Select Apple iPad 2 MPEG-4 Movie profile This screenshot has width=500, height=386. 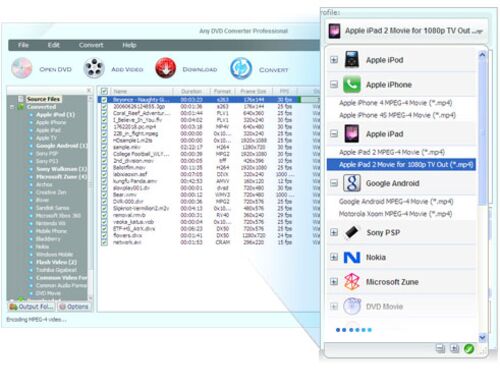(x=392, y=152)
